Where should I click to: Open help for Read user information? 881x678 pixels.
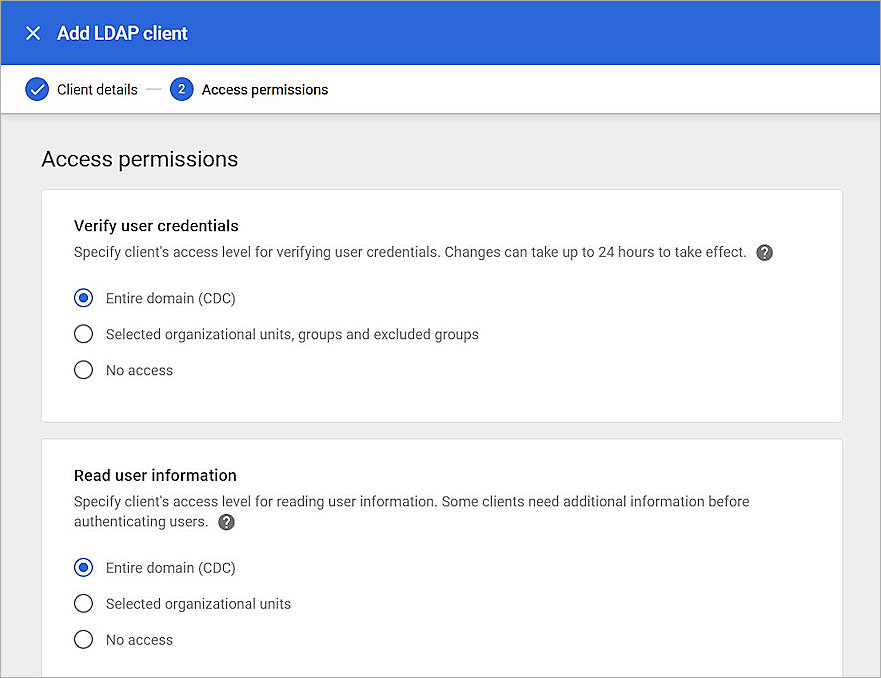(226, 522)
